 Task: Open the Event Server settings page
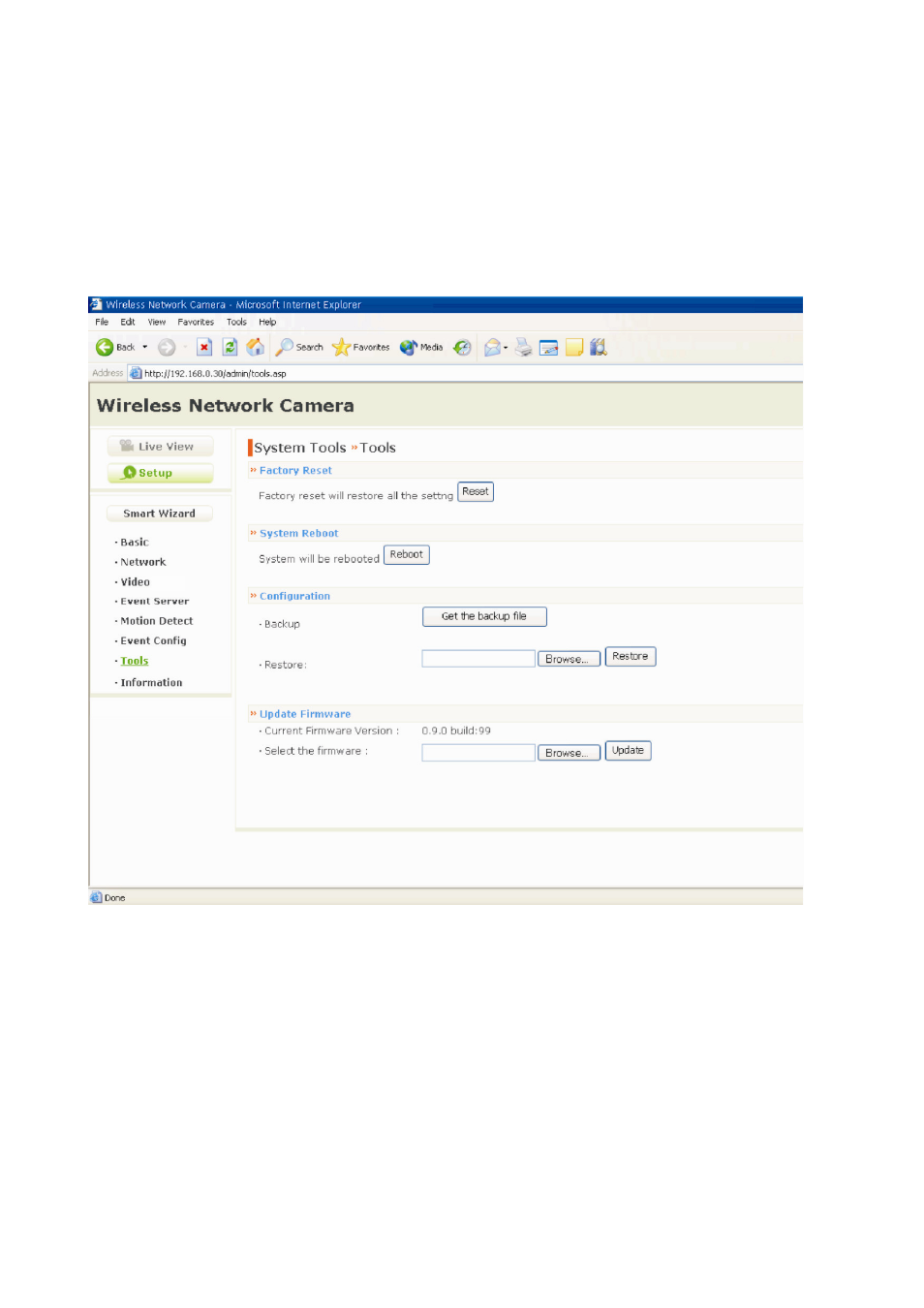pos(155,602)
